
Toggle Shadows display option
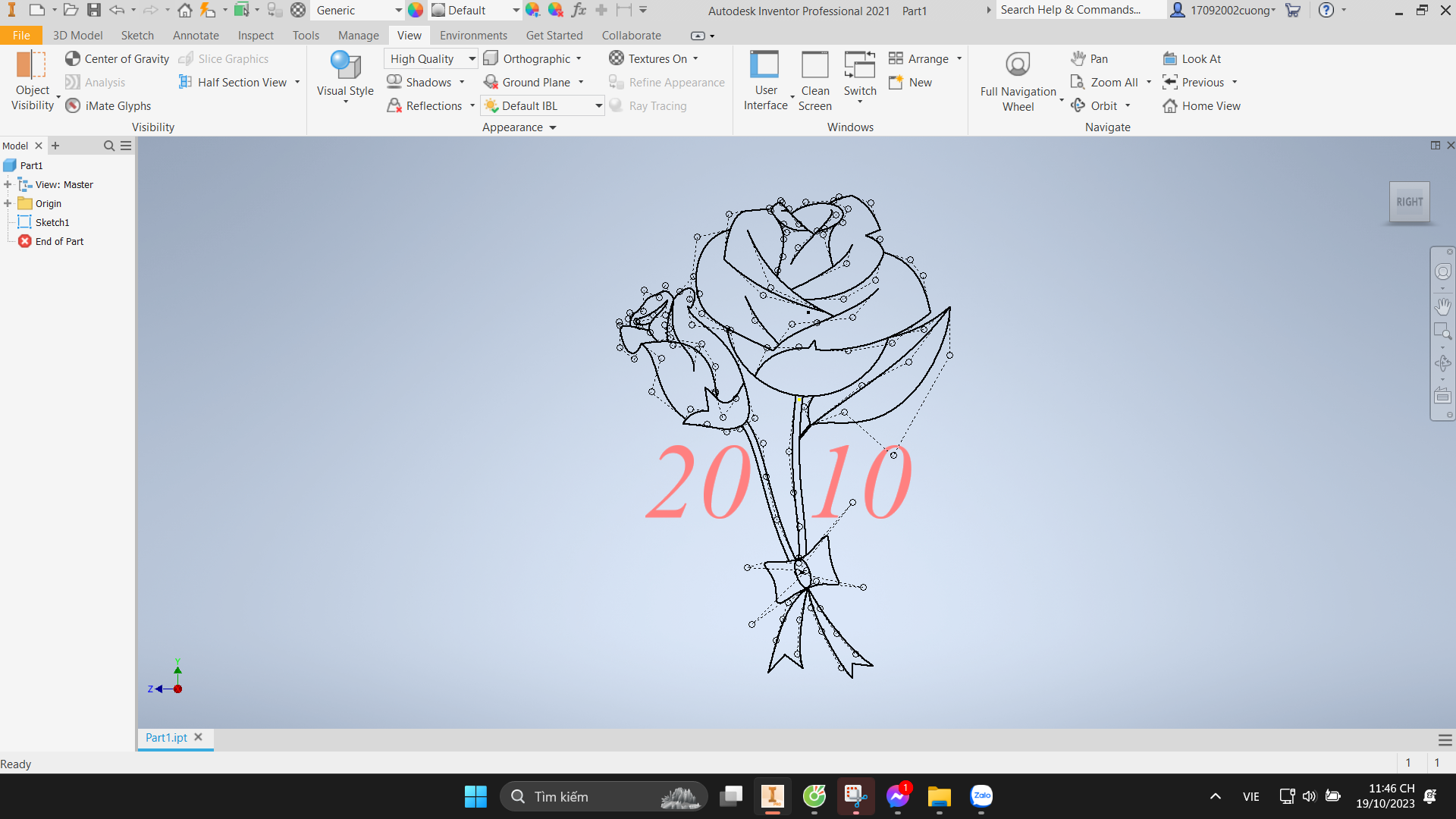click(x=394, y=83)
